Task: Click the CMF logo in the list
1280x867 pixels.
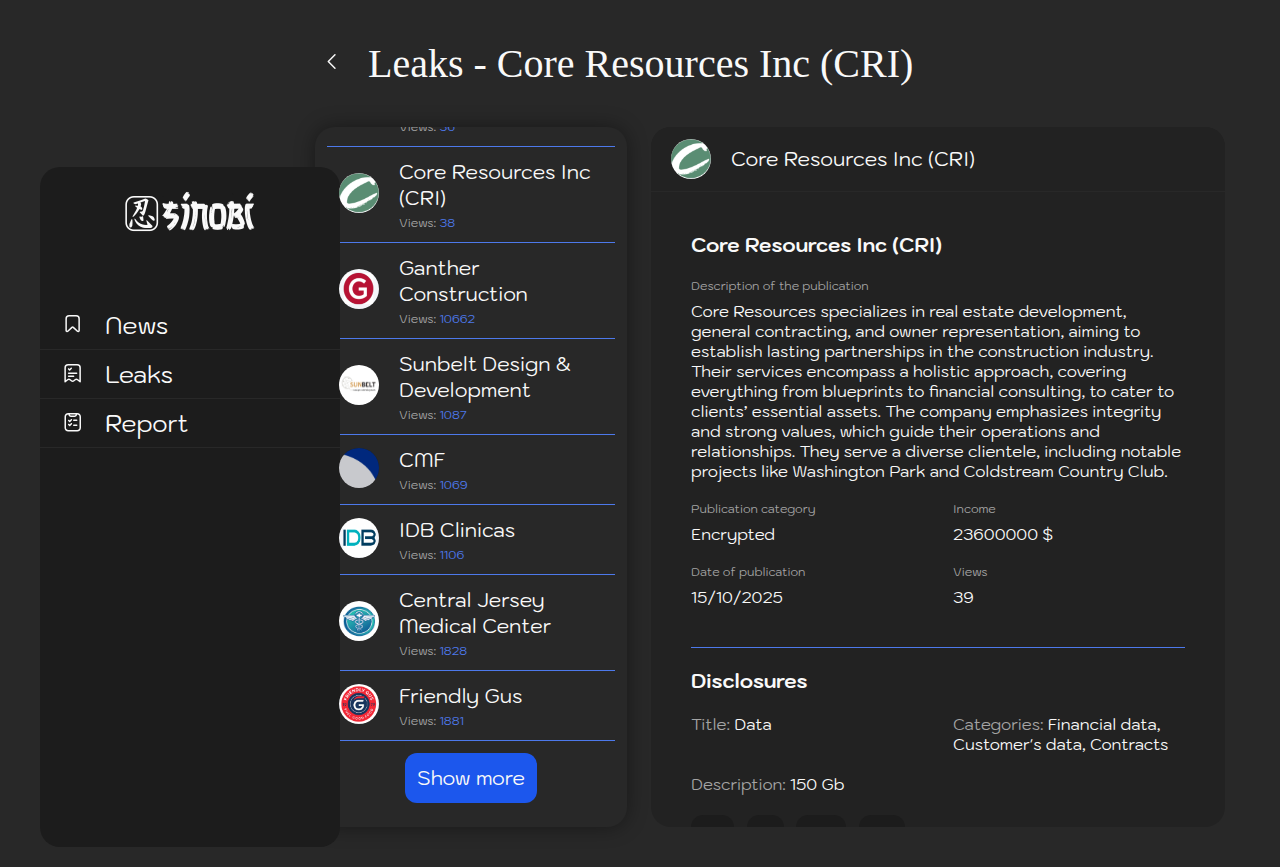Action: (359, 468)
